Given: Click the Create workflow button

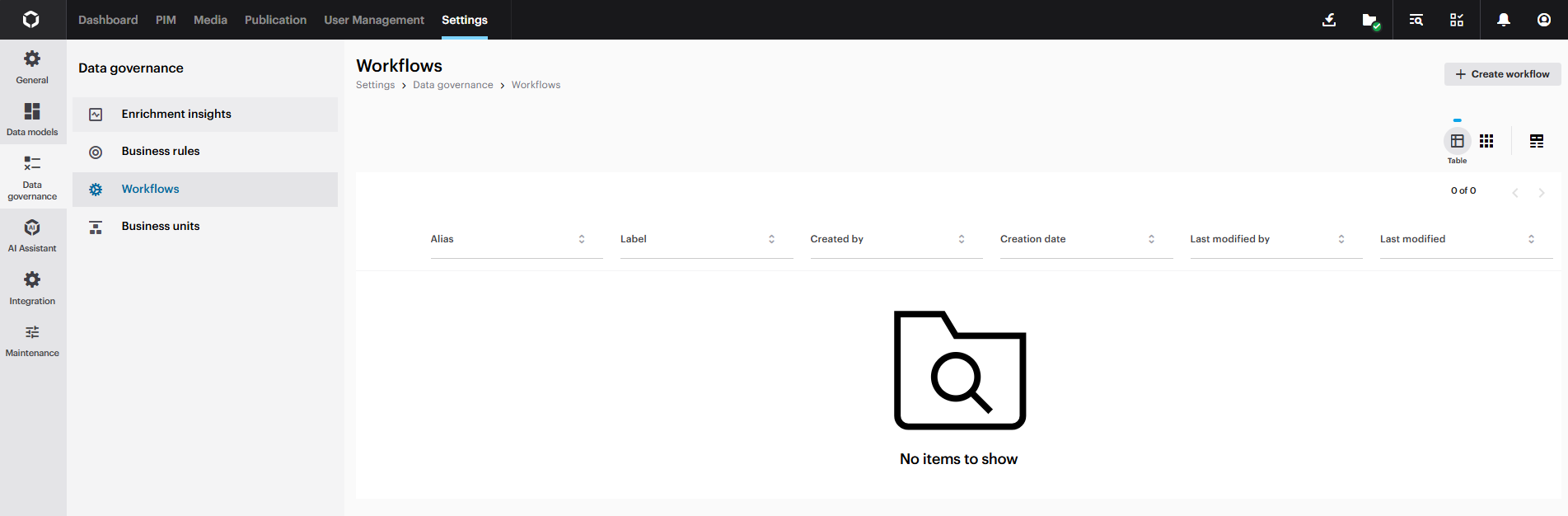Looking at the screenshot, I should click(x=1502, y=74).
